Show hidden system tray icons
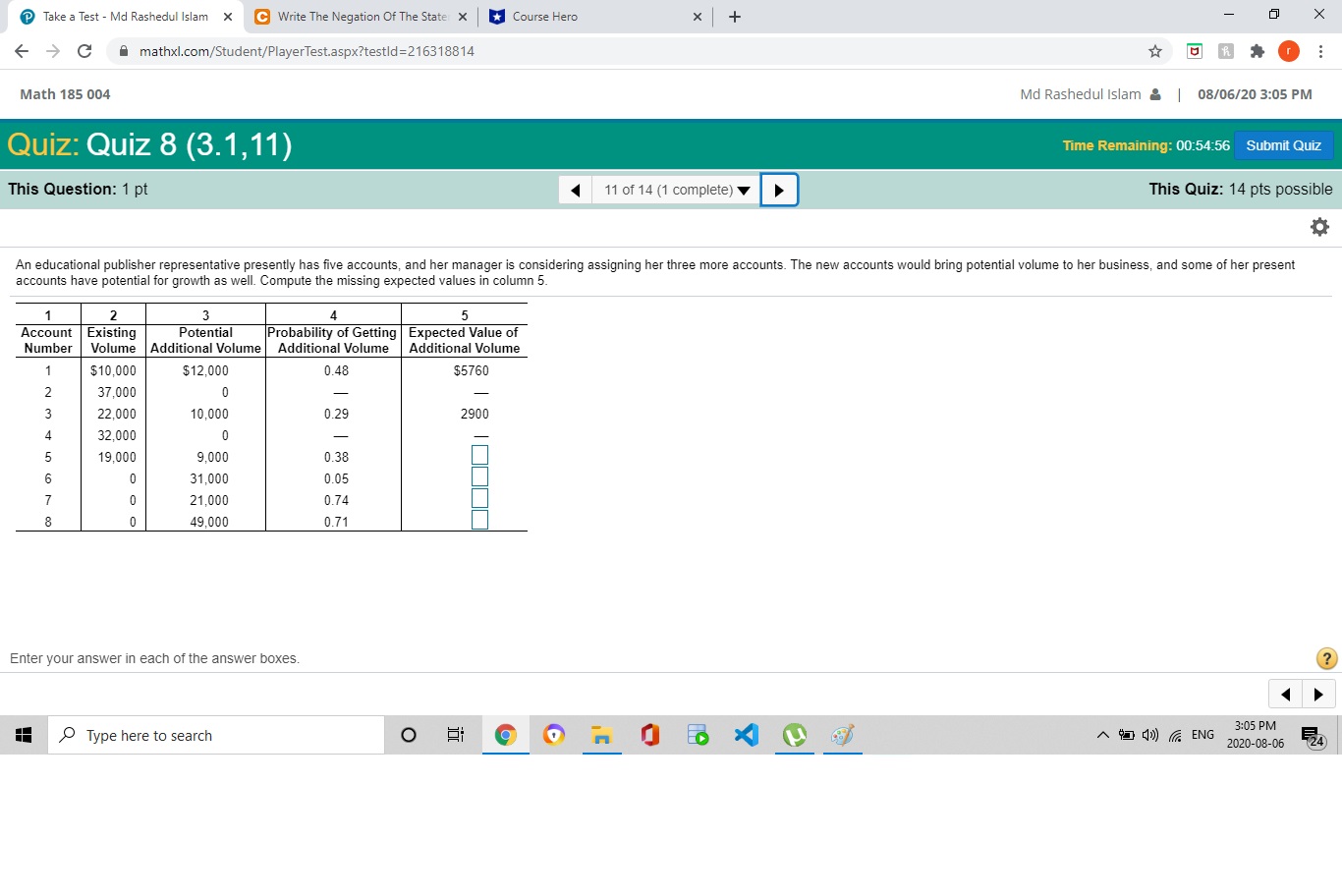The height and width of the screenshot is (896, 1342). point(1103,736)
